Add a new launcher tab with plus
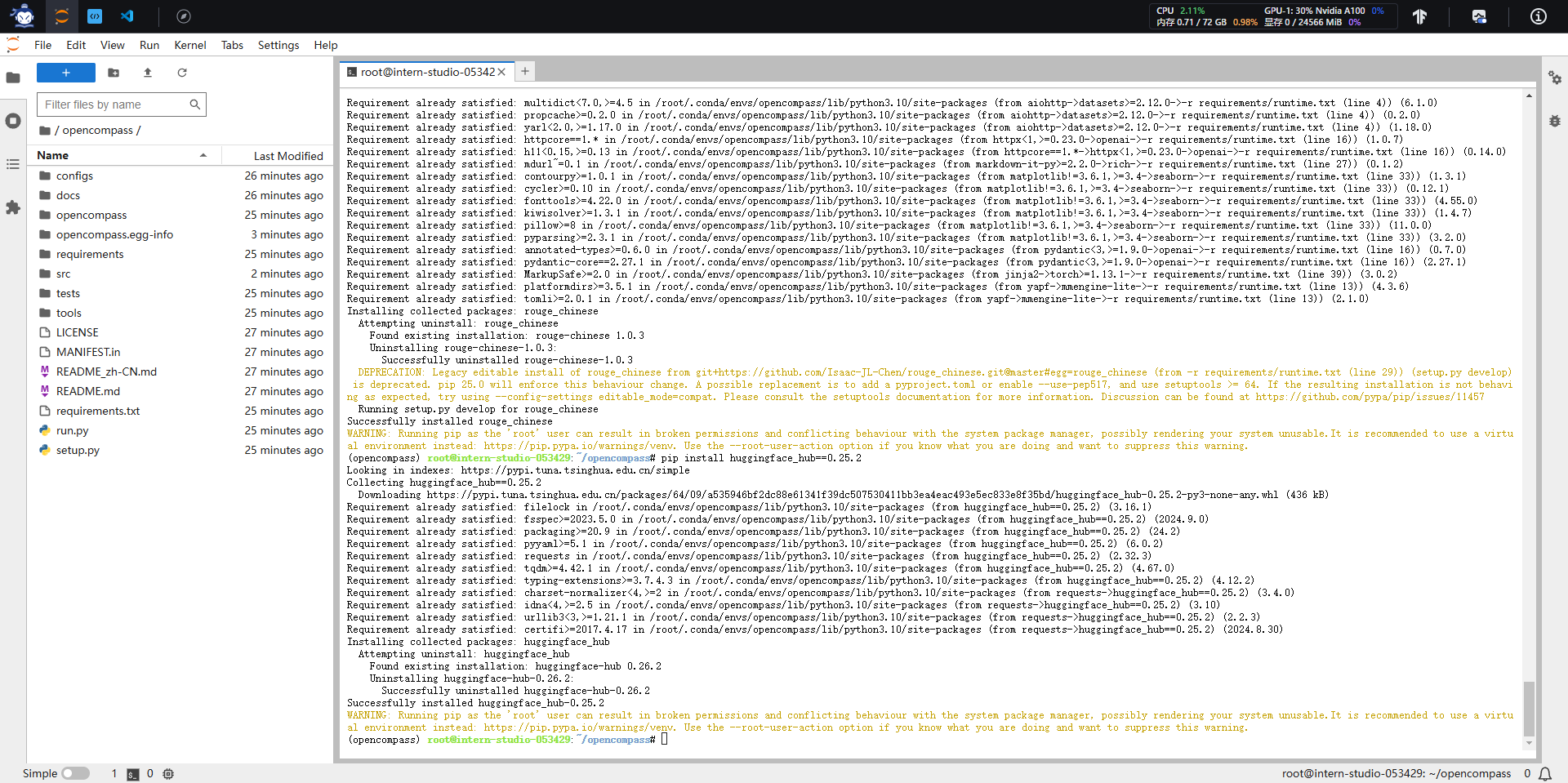Viewport: 1568px width, 783px height. point(525,71)
